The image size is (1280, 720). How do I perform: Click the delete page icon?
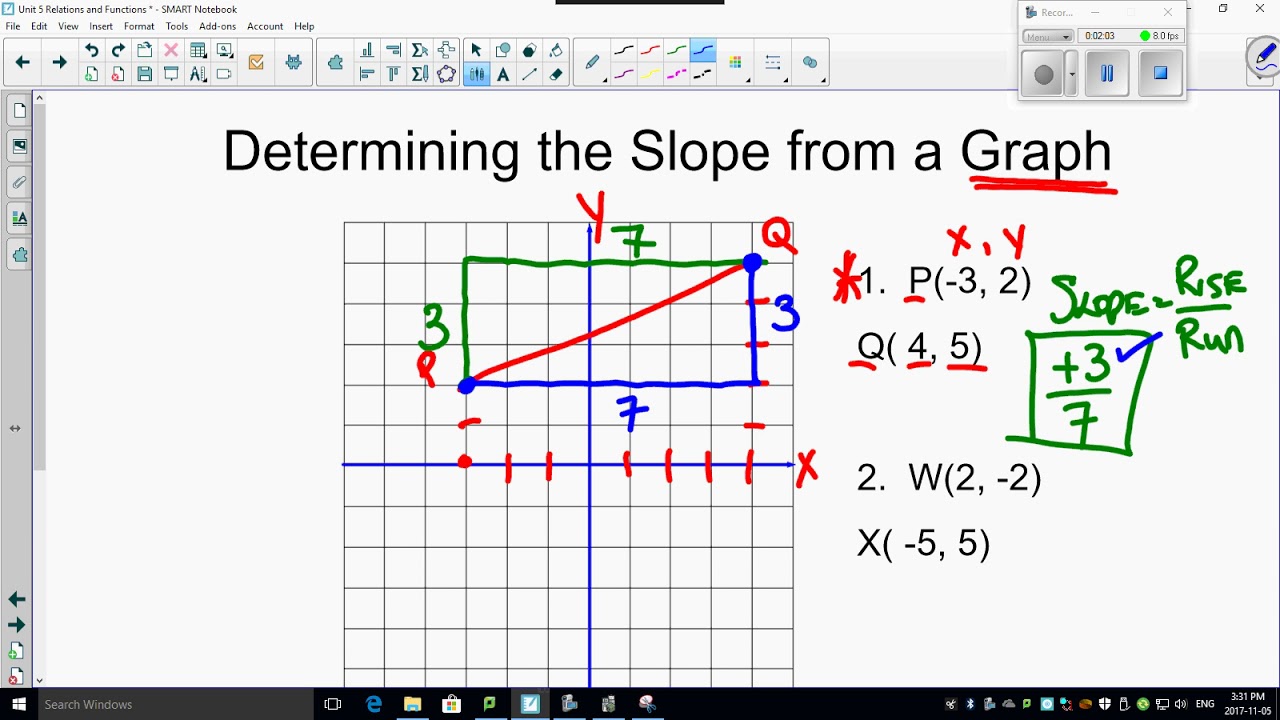[118, 74]
